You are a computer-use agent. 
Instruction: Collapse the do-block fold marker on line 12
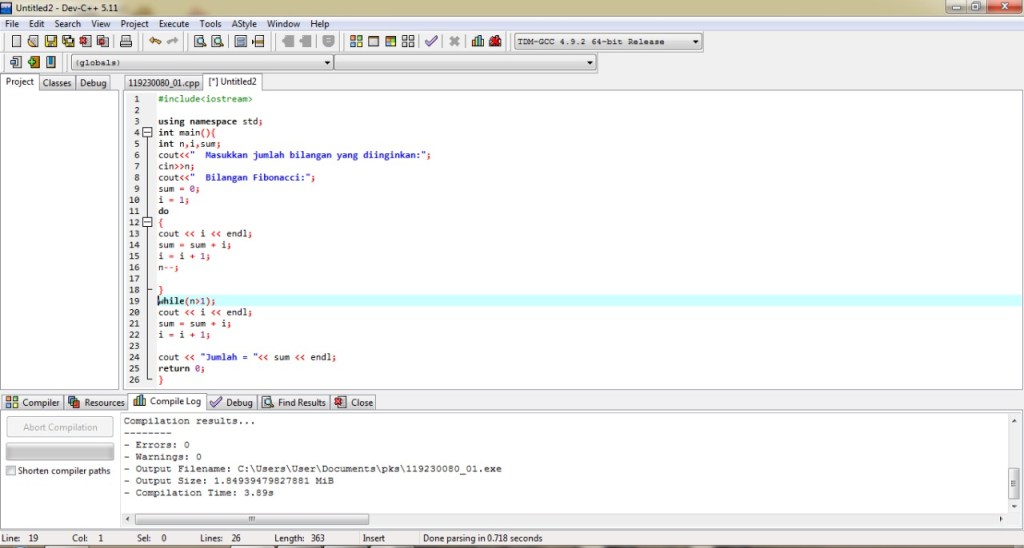tap(146, 222)
